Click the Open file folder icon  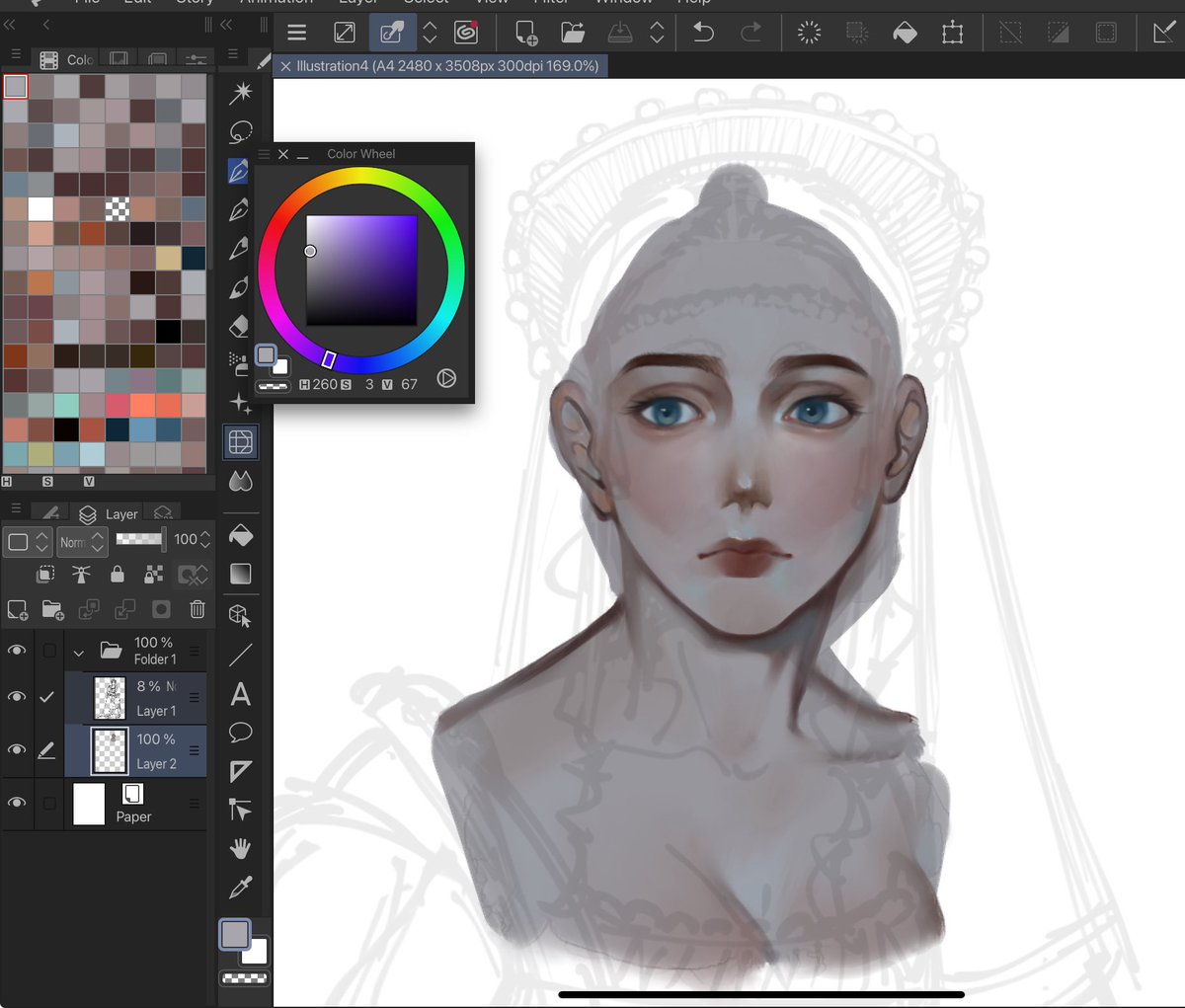(573, 33)
